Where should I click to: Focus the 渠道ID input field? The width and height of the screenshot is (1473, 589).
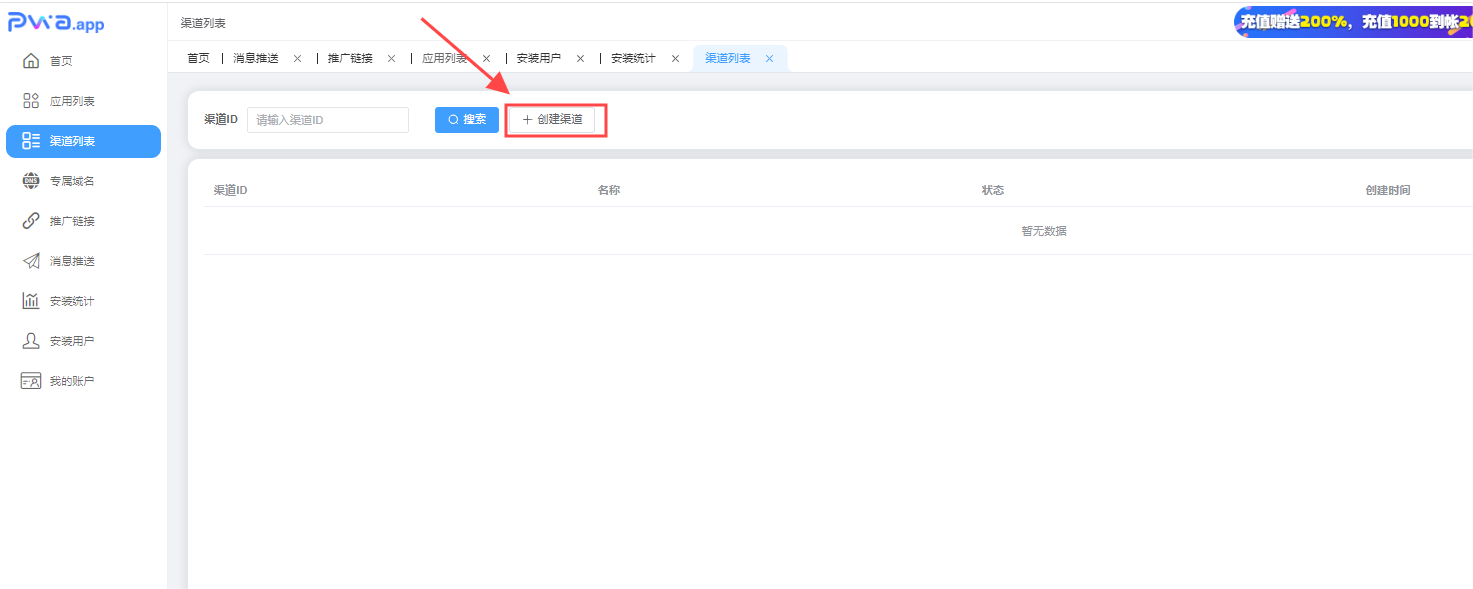(328, 120)
